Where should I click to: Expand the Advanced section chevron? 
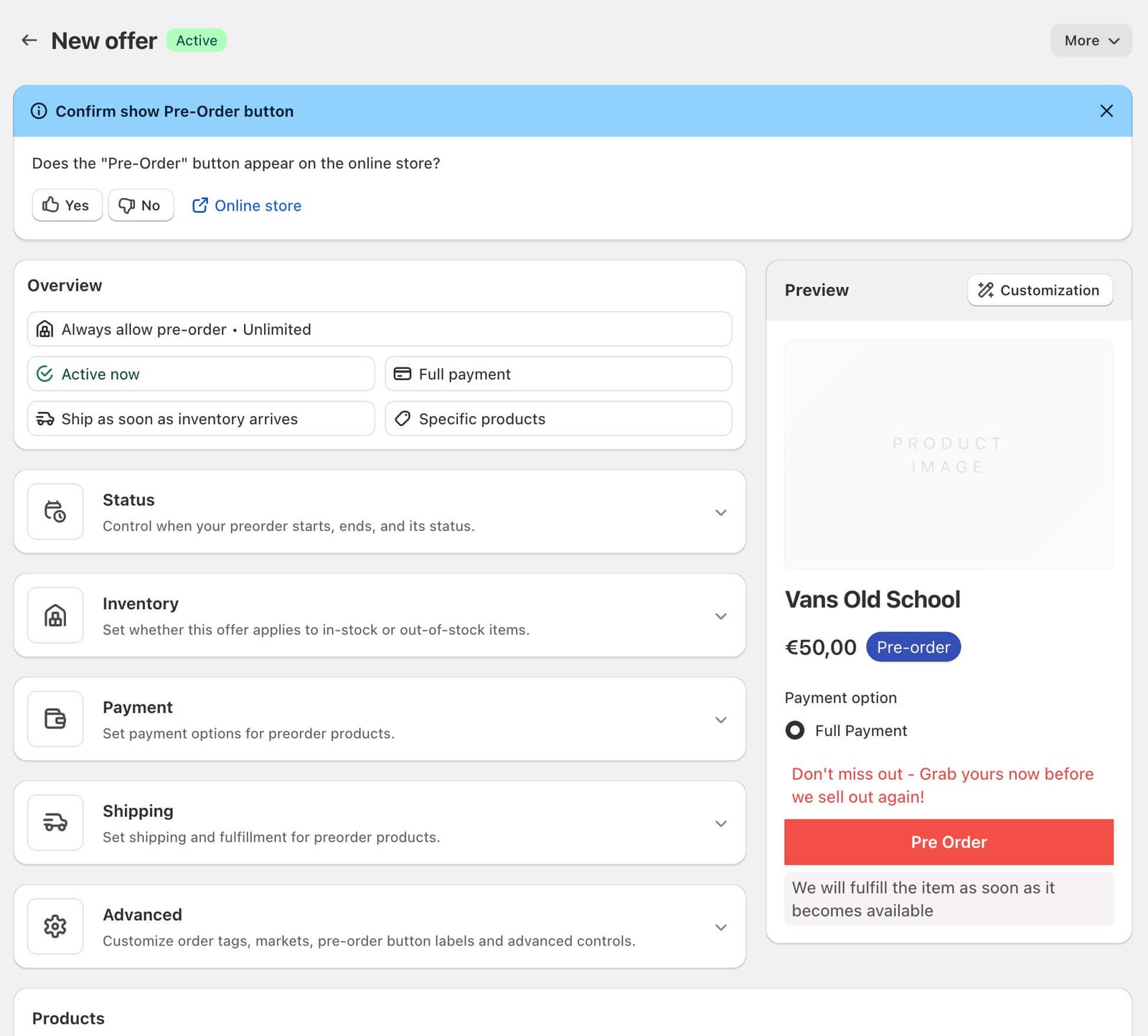click(721, 927)
